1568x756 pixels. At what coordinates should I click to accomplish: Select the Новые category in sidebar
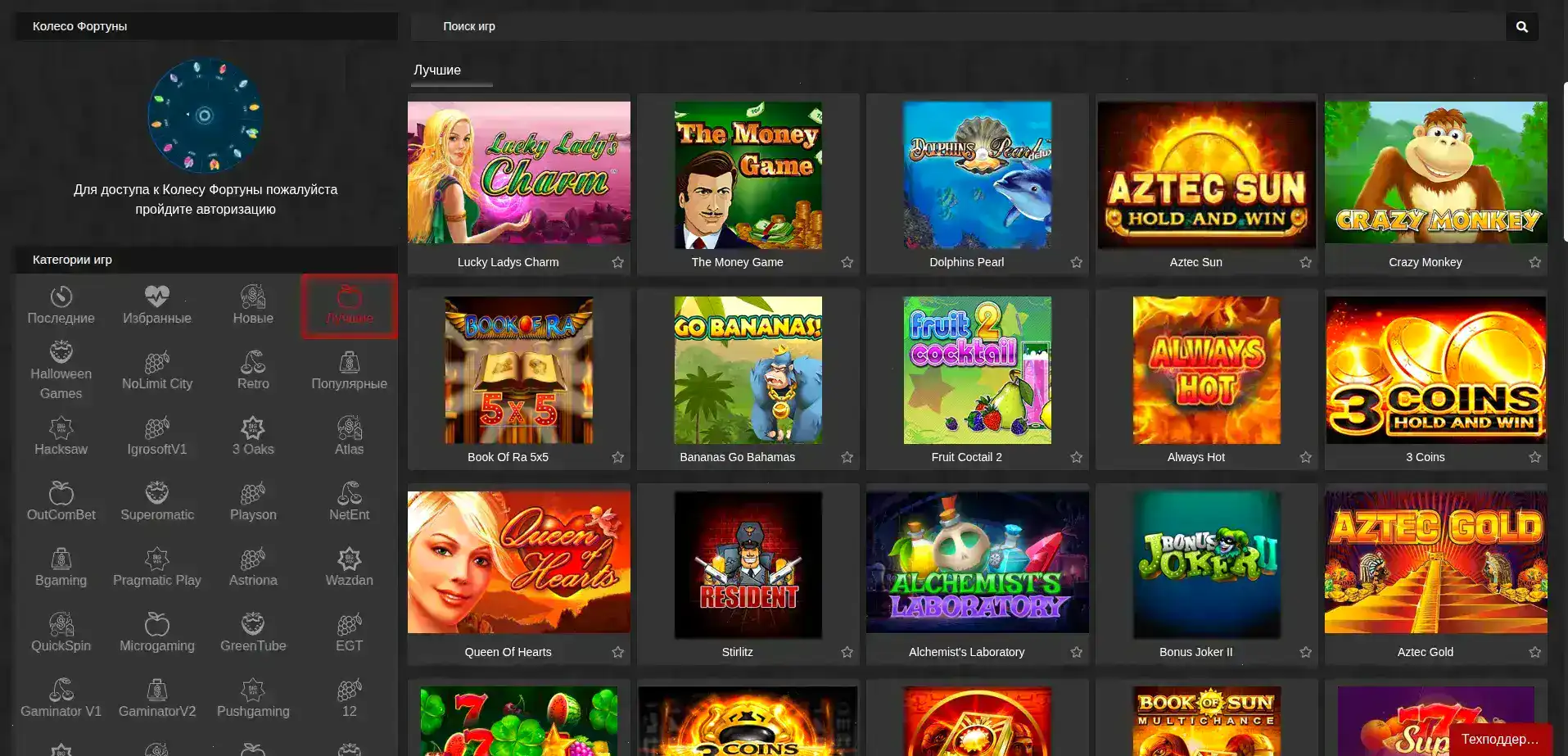[252, 305]
